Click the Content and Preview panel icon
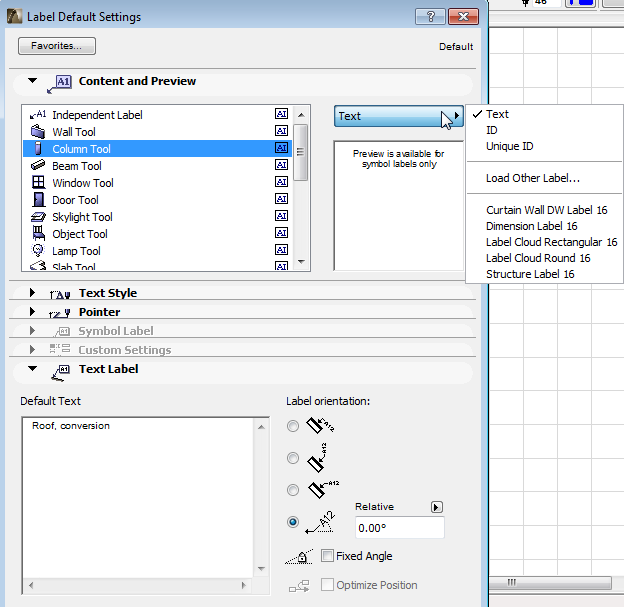Image resolution: width=624 pixels, height=607 pixels. tap(59, 84)
